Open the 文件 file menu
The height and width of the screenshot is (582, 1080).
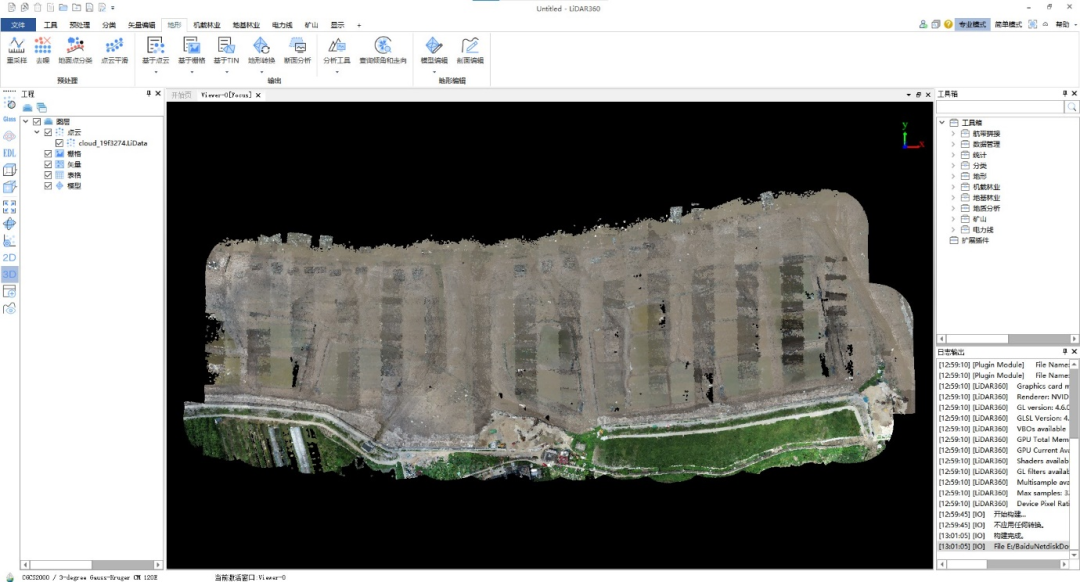point(18,25)
